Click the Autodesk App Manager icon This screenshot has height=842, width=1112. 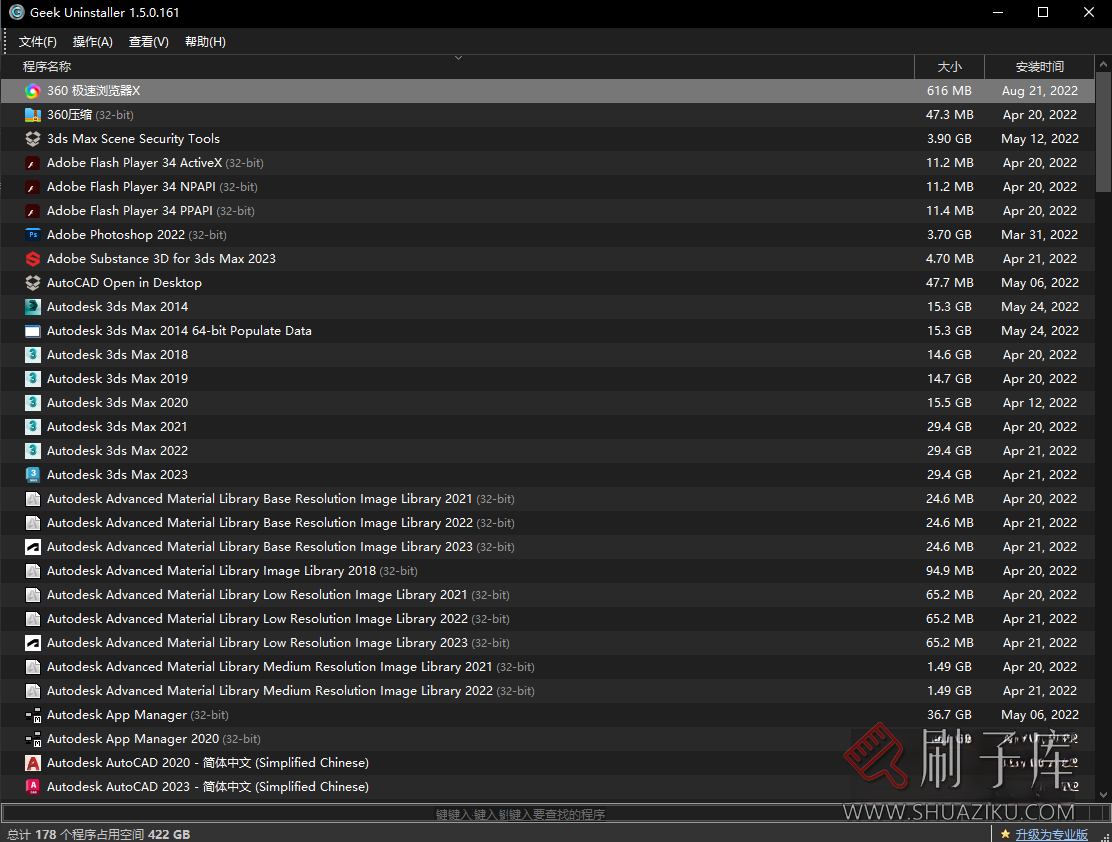(x=33, y=715)
